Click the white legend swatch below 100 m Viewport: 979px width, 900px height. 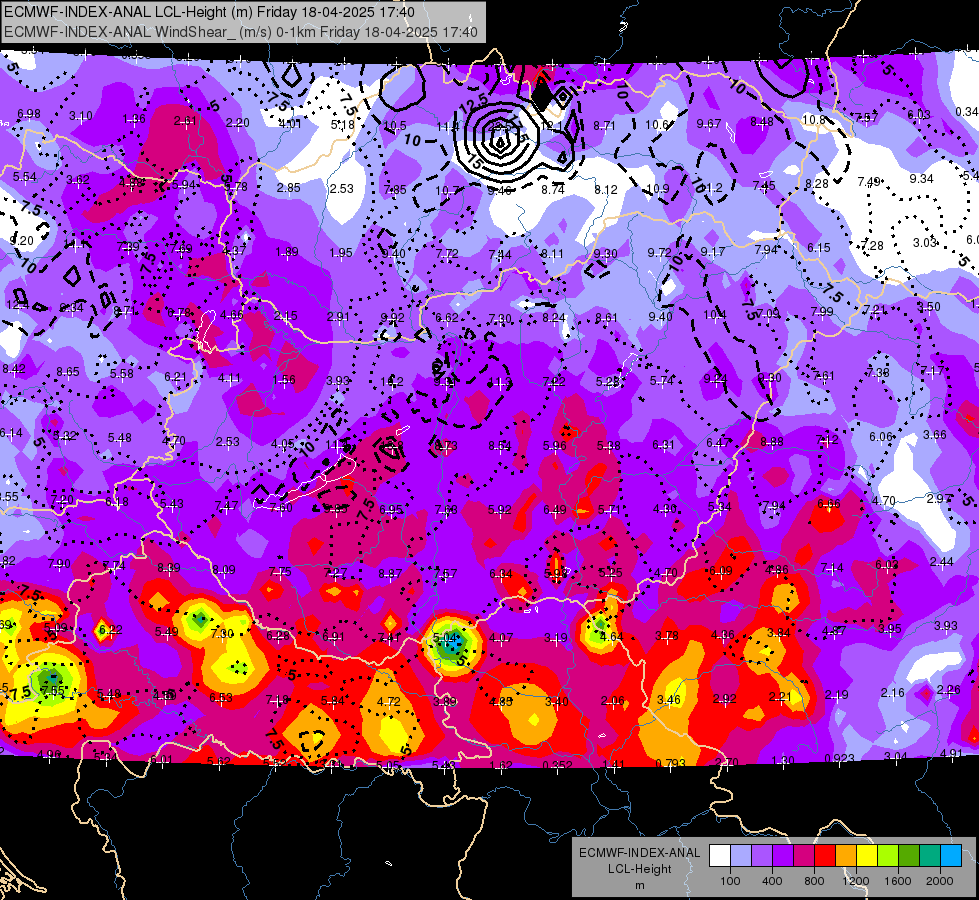(x=720, y=856)
